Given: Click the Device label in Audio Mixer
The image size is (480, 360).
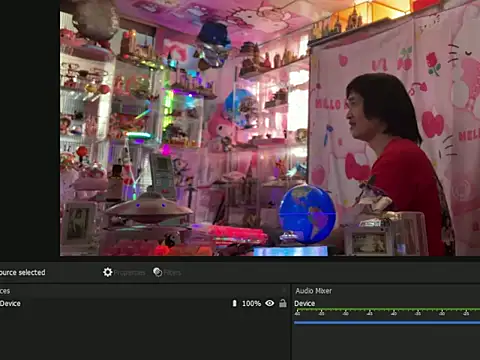Looking at the screenshot, I should point(304,303).
